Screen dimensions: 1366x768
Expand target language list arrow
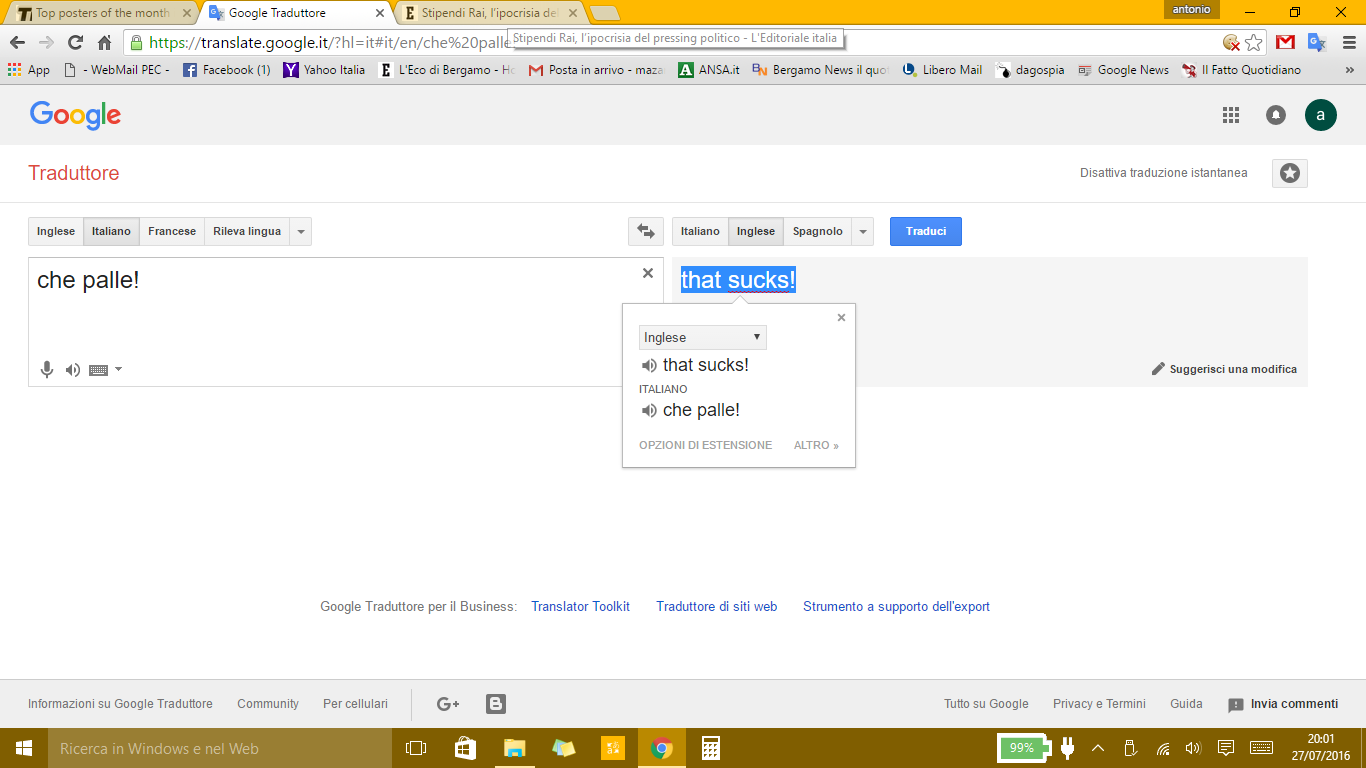[x=863, y=231]
